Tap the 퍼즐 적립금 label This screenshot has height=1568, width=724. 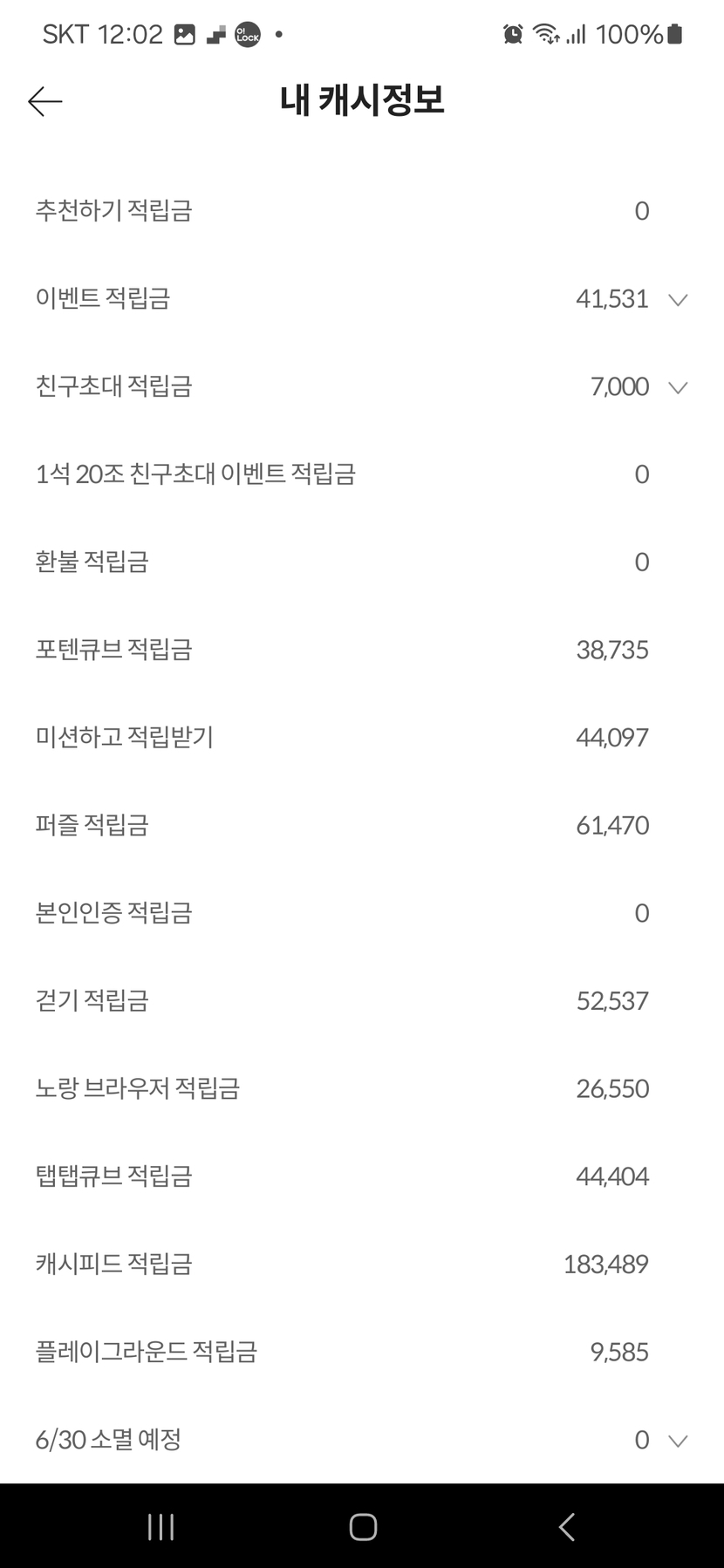coord(92,825)
